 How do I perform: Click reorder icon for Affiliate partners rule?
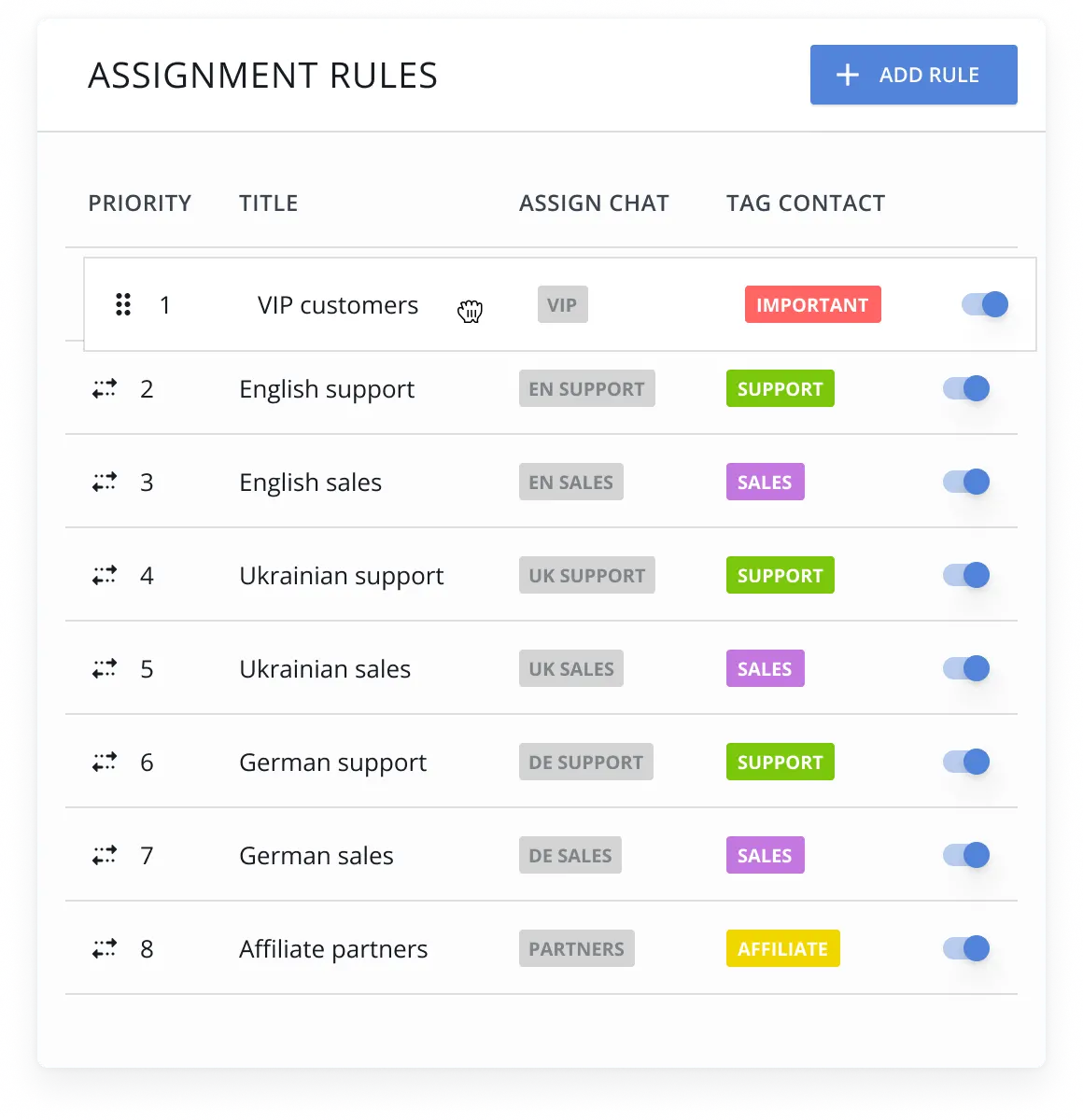pyautogui.click(x=105, y=948)
